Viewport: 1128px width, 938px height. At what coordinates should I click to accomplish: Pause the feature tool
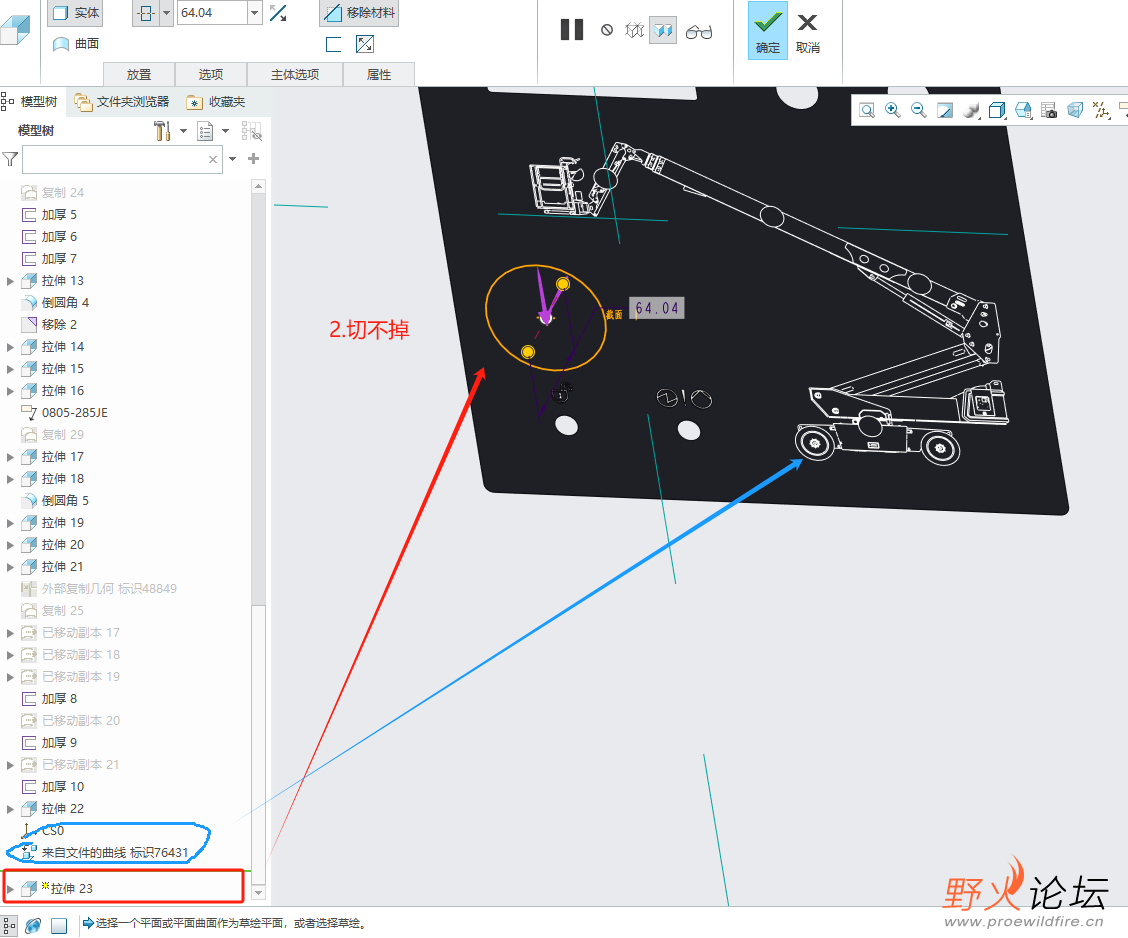pos(572,29)
